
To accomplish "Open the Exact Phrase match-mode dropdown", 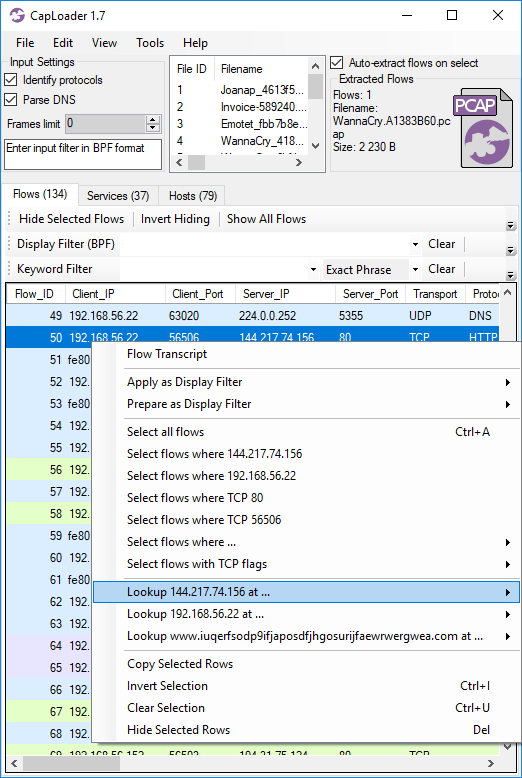I will tap(415, 269).
